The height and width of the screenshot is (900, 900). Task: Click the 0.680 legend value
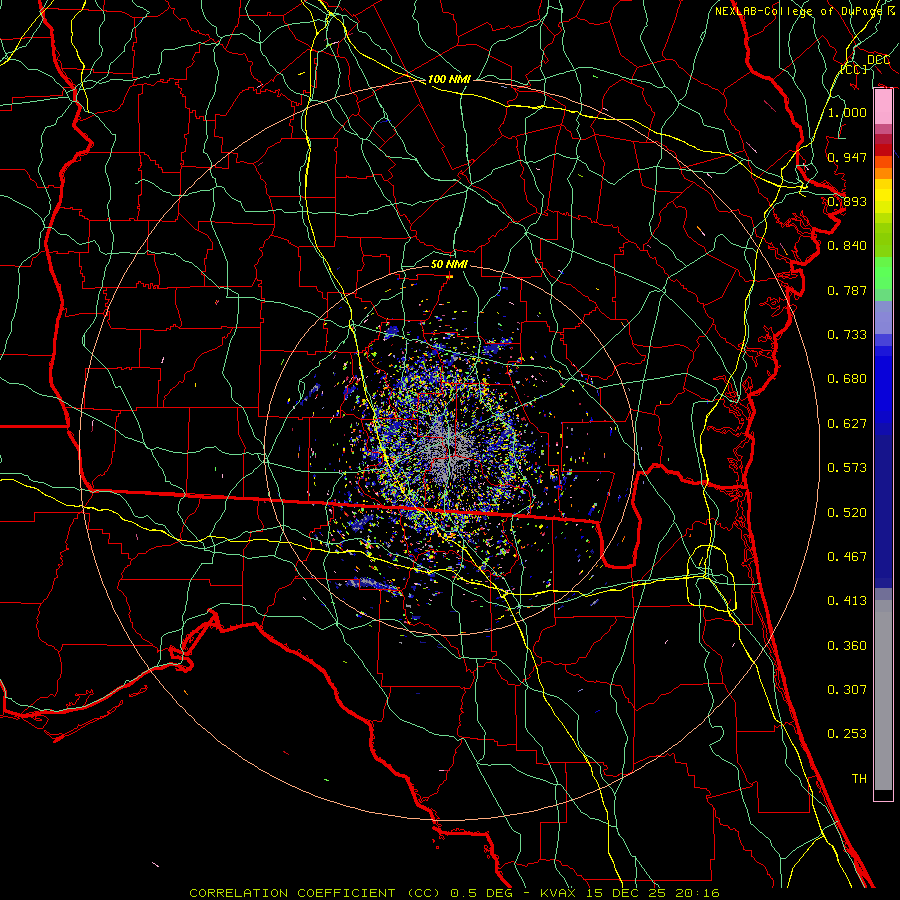tap(847, 379)
